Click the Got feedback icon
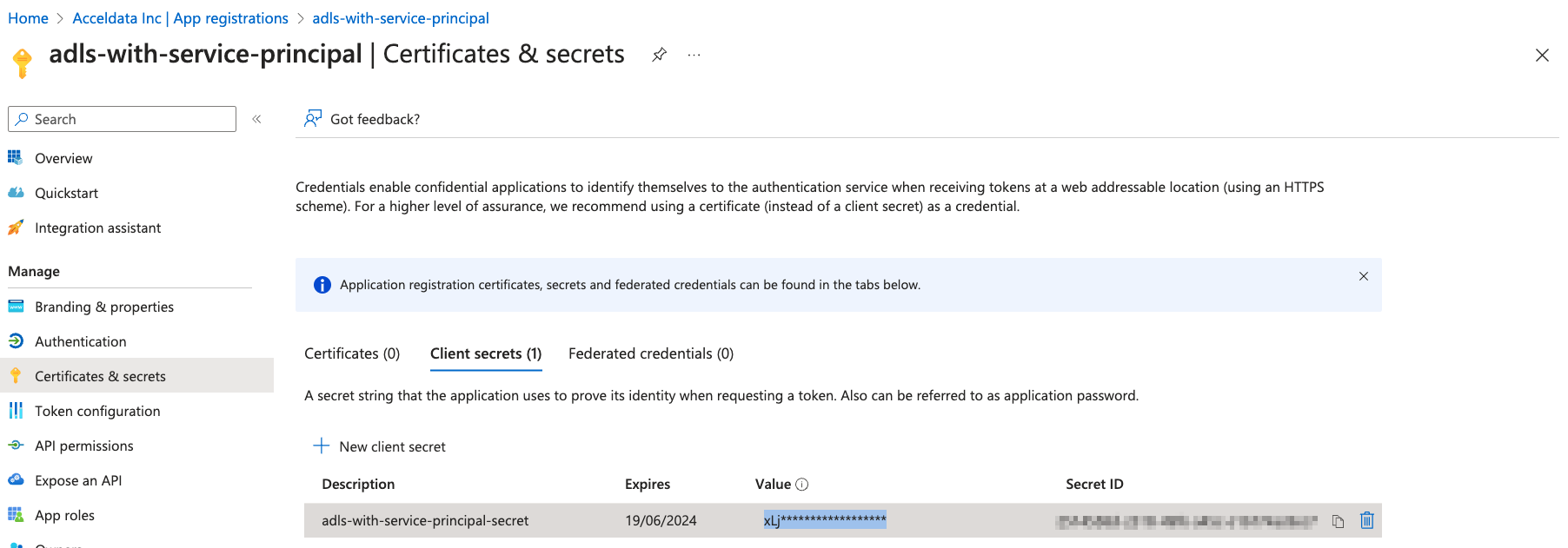The width and height of the screenshot is (1568, 548). 313,118
